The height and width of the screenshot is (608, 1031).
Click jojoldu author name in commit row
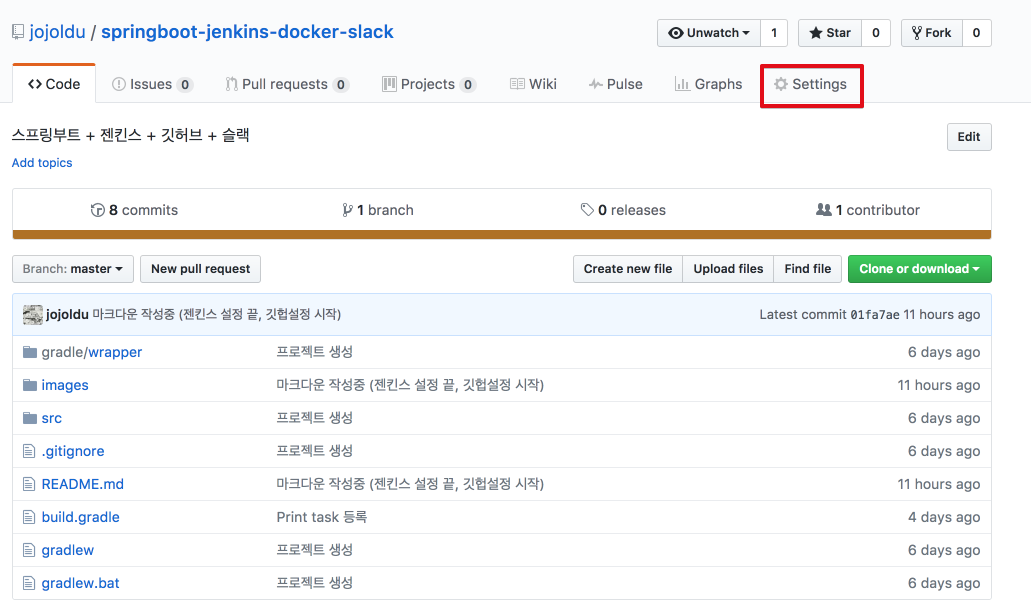[x=67, y=315]
